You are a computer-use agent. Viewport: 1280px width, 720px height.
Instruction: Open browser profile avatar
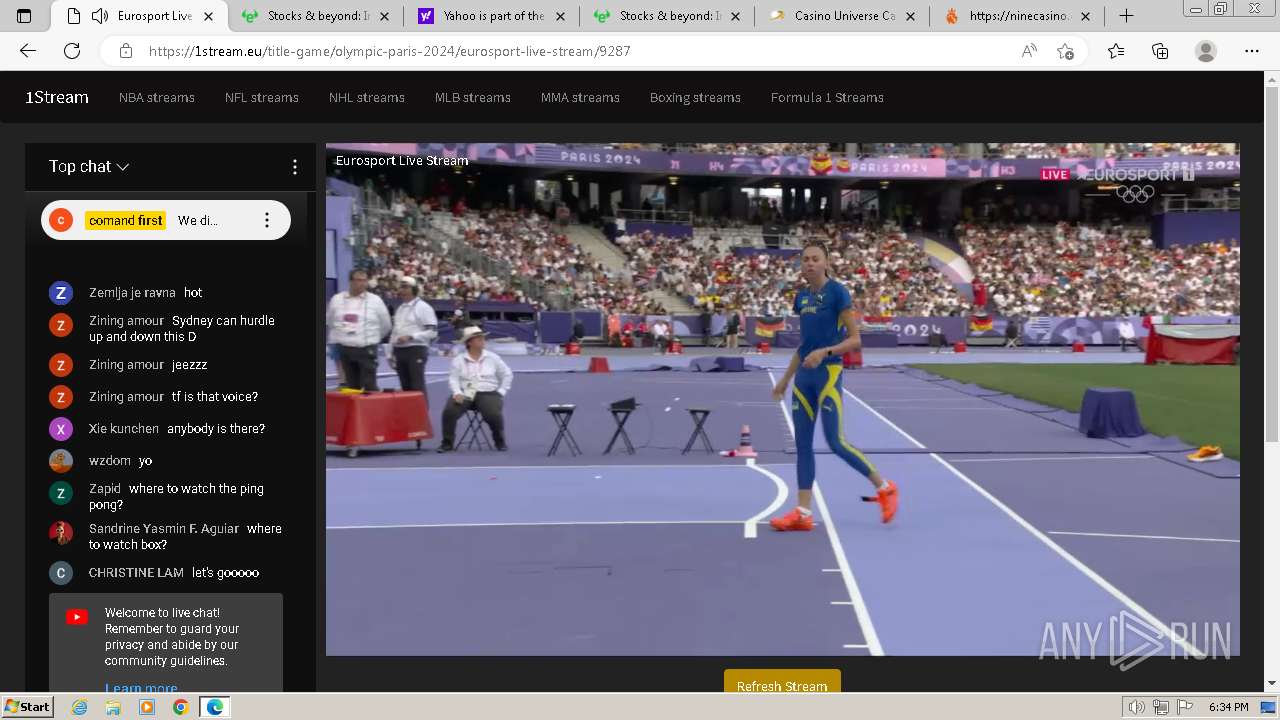(1206, 51)
